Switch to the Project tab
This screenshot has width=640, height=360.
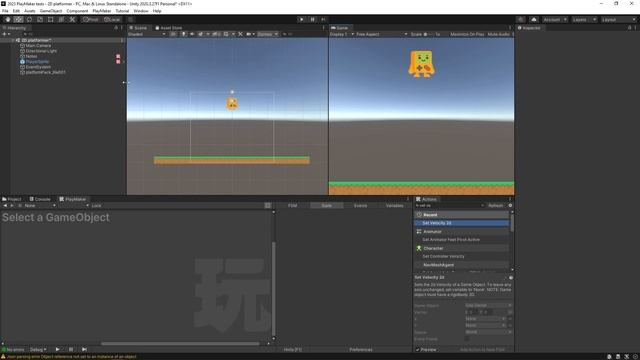click(12, 199)
